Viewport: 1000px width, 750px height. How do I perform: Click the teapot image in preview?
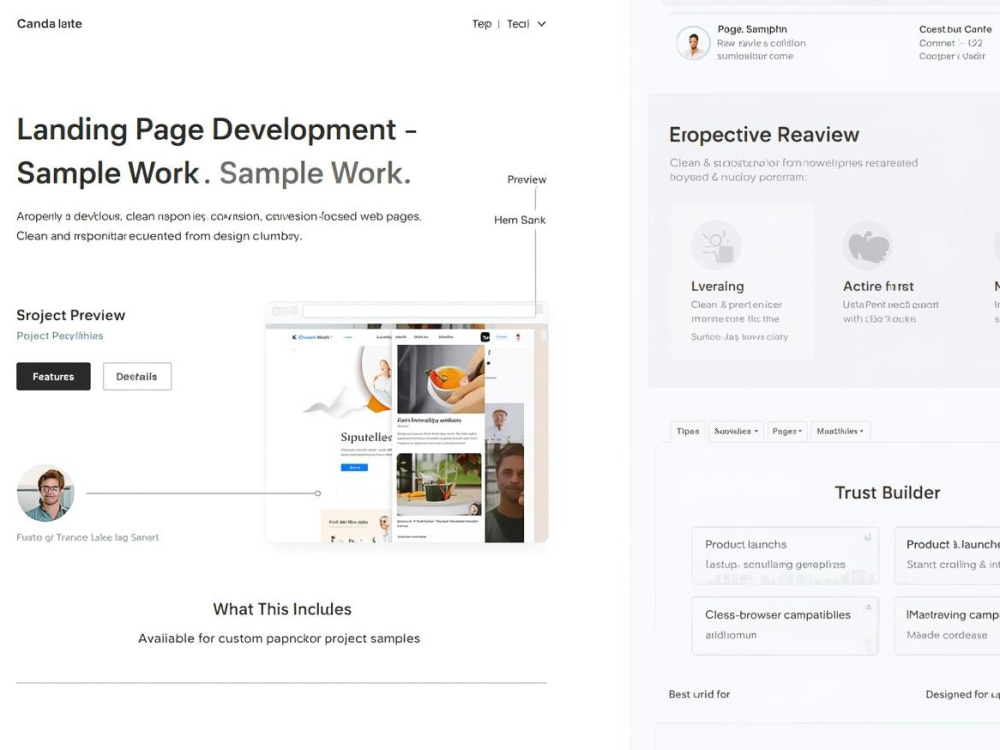(x=439, y=484)
